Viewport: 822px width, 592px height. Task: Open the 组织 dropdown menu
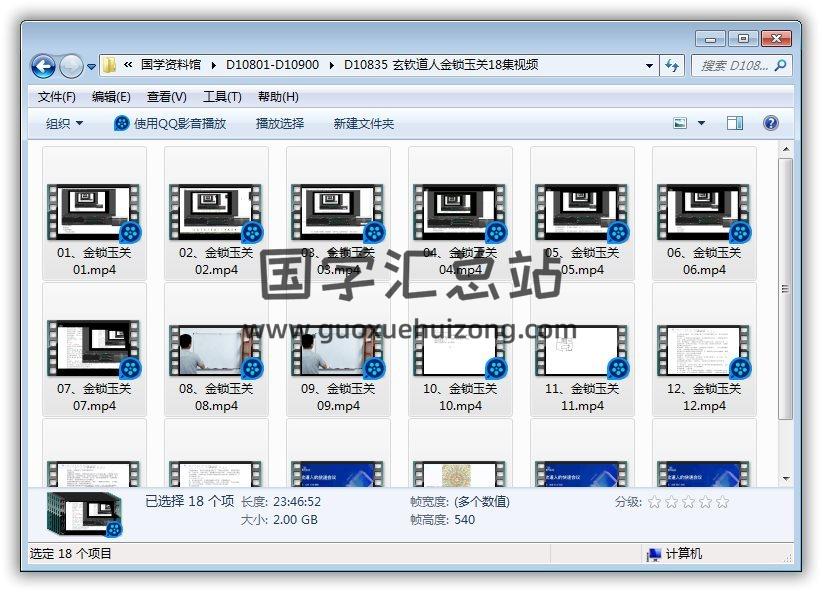65,123
